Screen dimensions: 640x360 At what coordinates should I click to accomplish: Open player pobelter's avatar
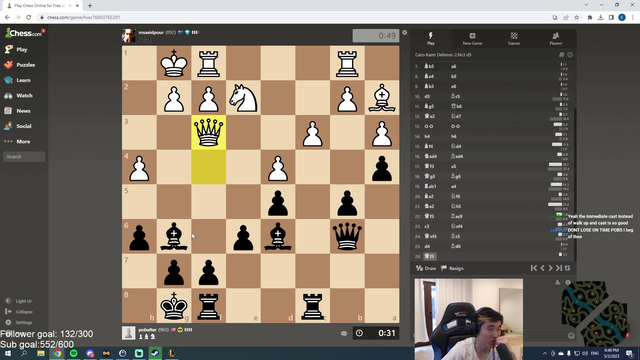pos(129,333)
